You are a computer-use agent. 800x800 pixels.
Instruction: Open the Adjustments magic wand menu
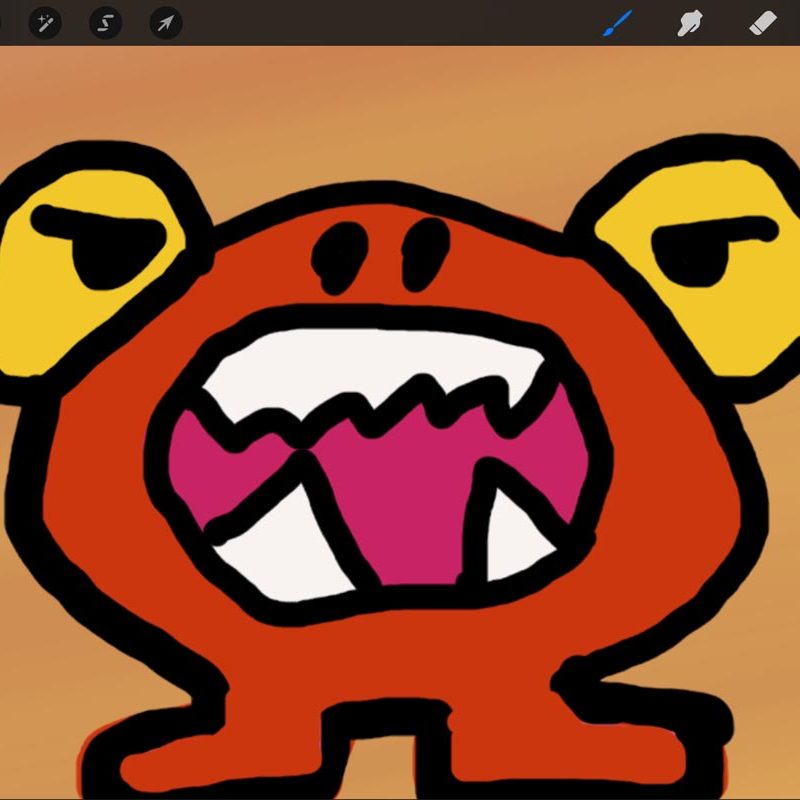[45, 22]
